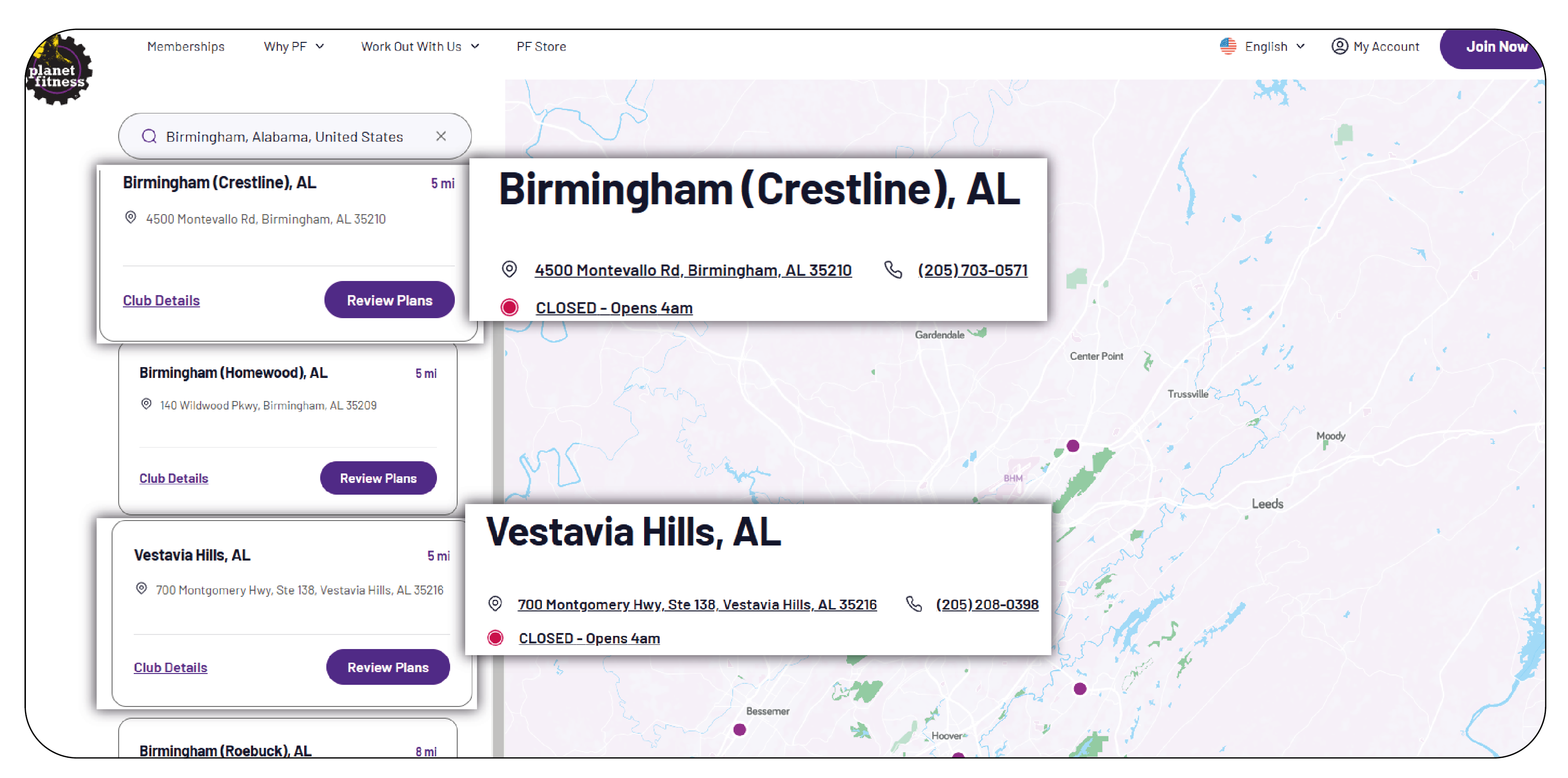Click the search magnifier icon
This screenshot has height=778, width=1568.
[149, 136]
